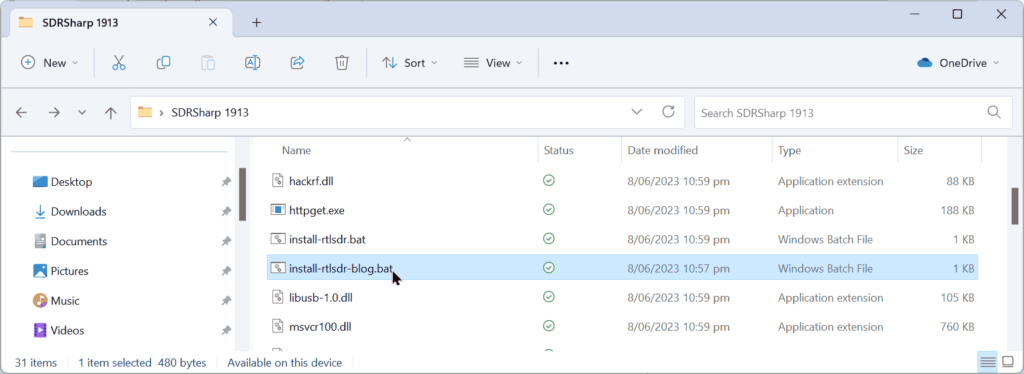Sort files by the Date modified column
This screenshot has width=1024, height=374.
pos(662,150)
